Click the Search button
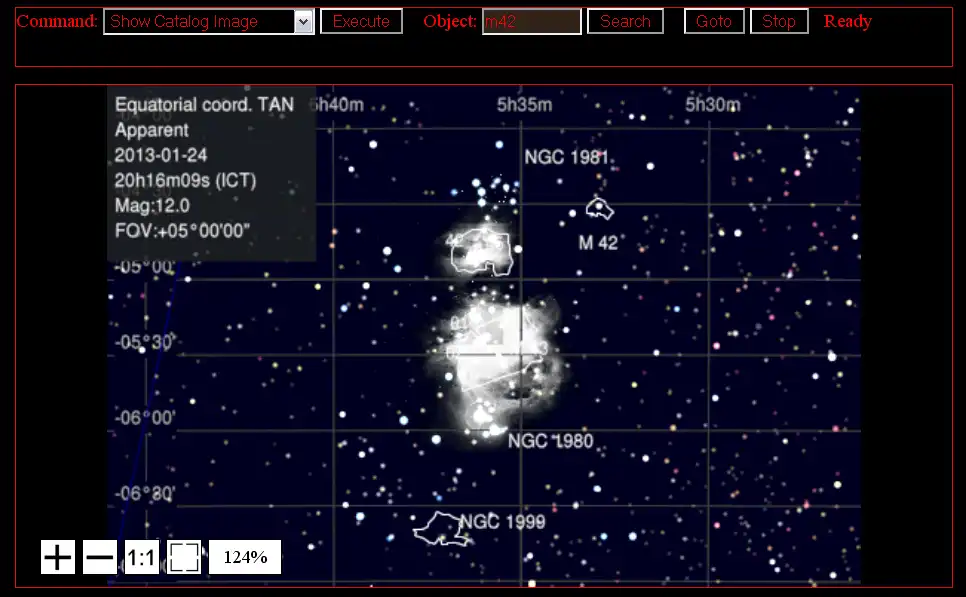 (625, 22)
